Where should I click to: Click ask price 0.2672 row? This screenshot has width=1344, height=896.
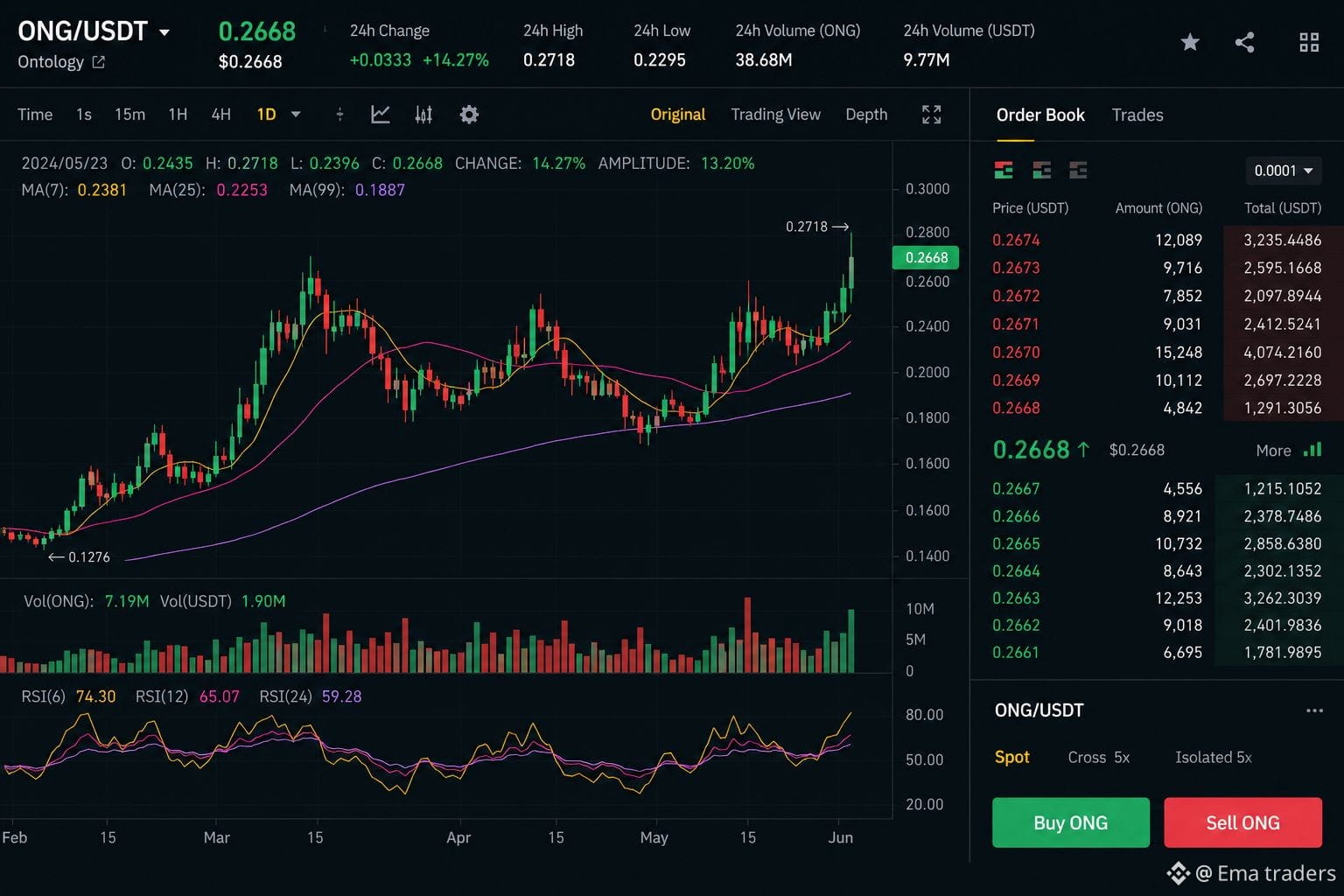pyautogui.click(x=1157, y=296)
